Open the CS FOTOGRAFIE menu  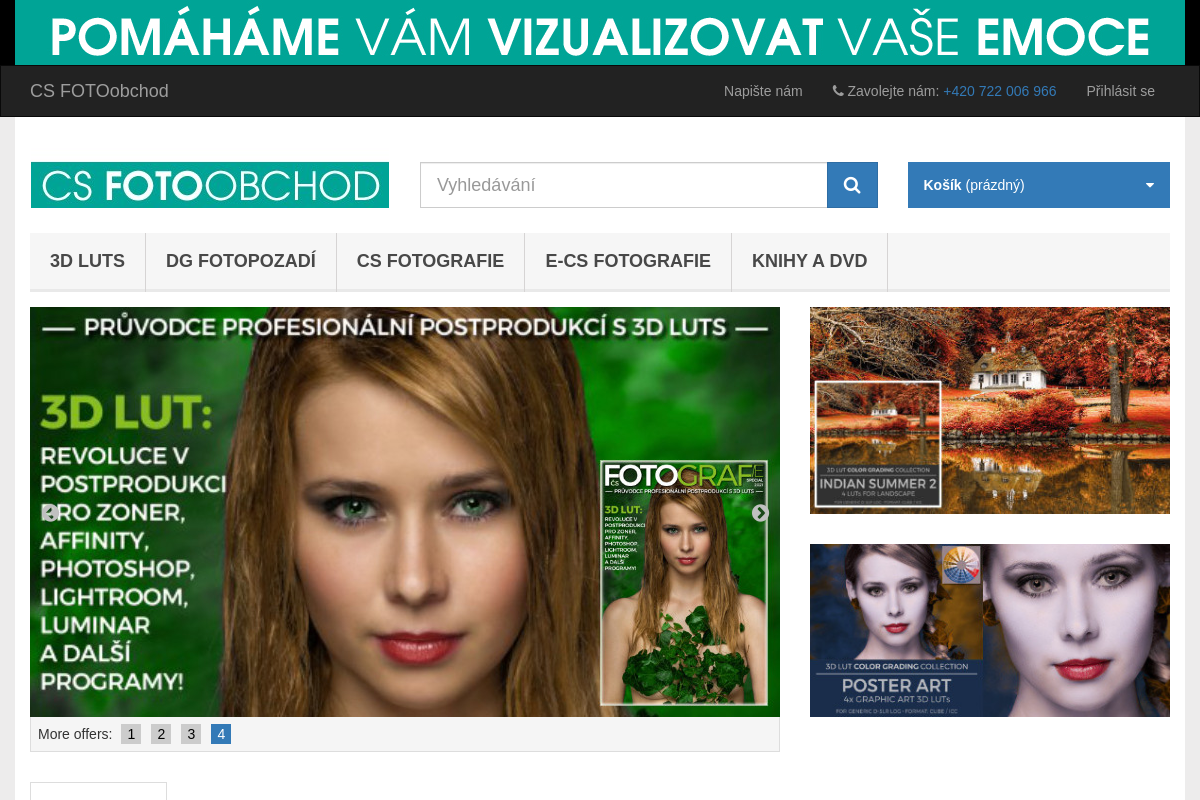(x=430, y=261)
